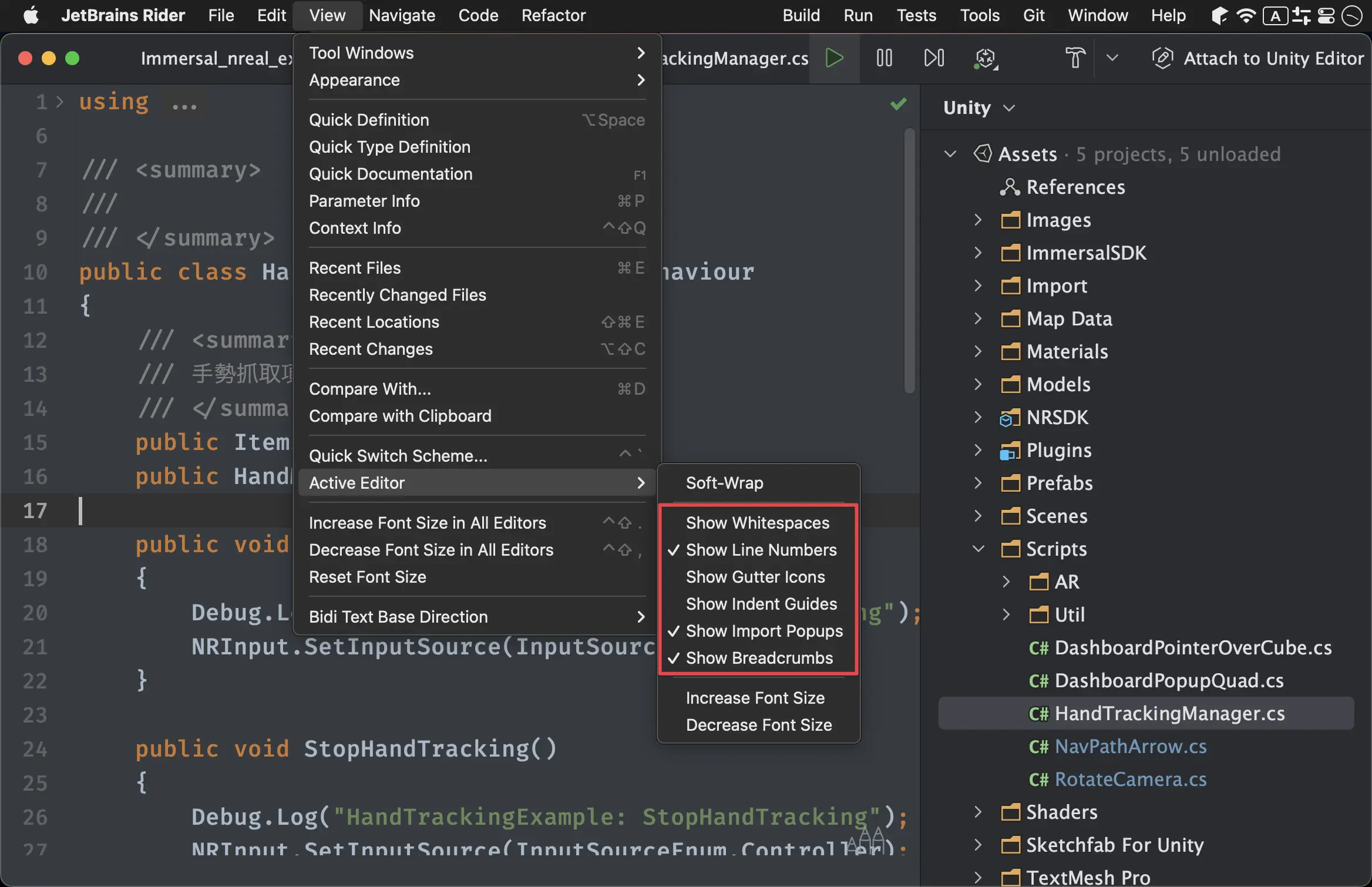Viewport: 1372px width, 887px height.
Task: Select HandTrackingManager.cs in the tree
Action: point(1146,713)
